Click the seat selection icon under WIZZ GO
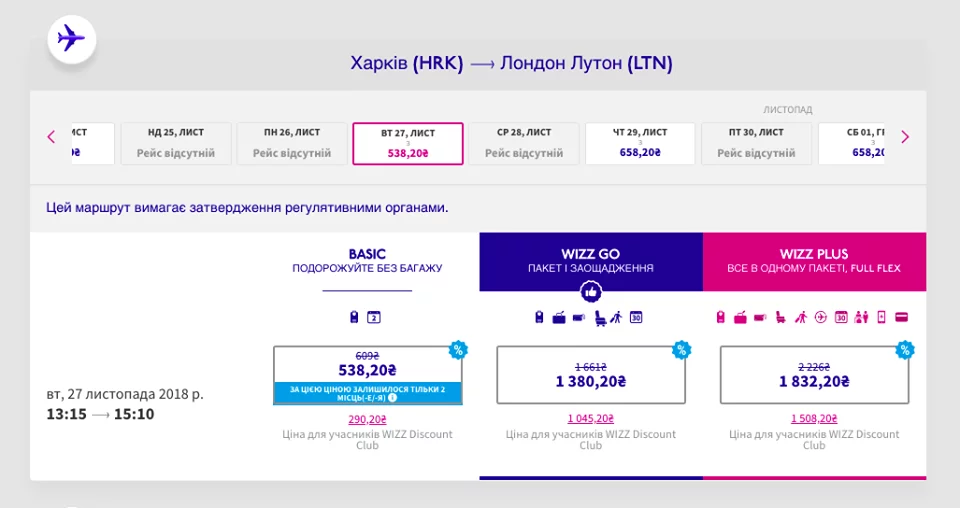This screenshot has width=960, height=508. pos(600,318)
